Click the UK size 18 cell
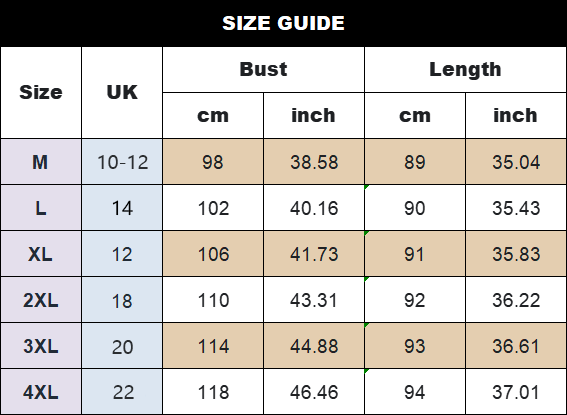This screenshot has width=567, height=415. (x=122, y=300)
